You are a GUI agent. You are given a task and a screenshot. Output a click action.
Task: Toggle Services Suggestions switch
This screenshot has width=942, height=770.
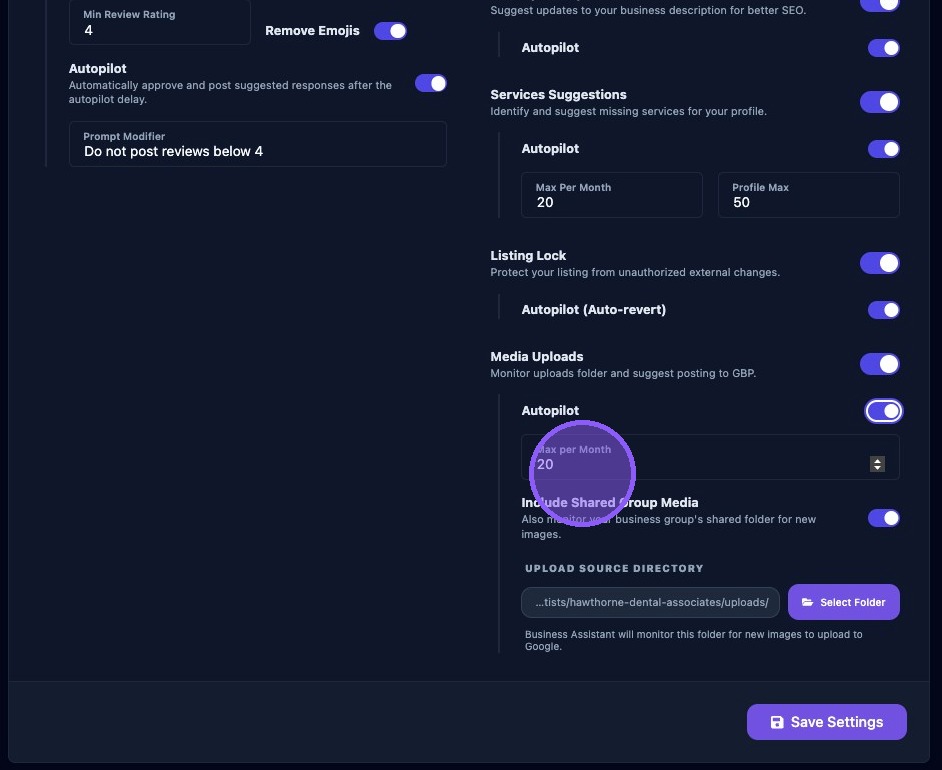tap(880, 102)
